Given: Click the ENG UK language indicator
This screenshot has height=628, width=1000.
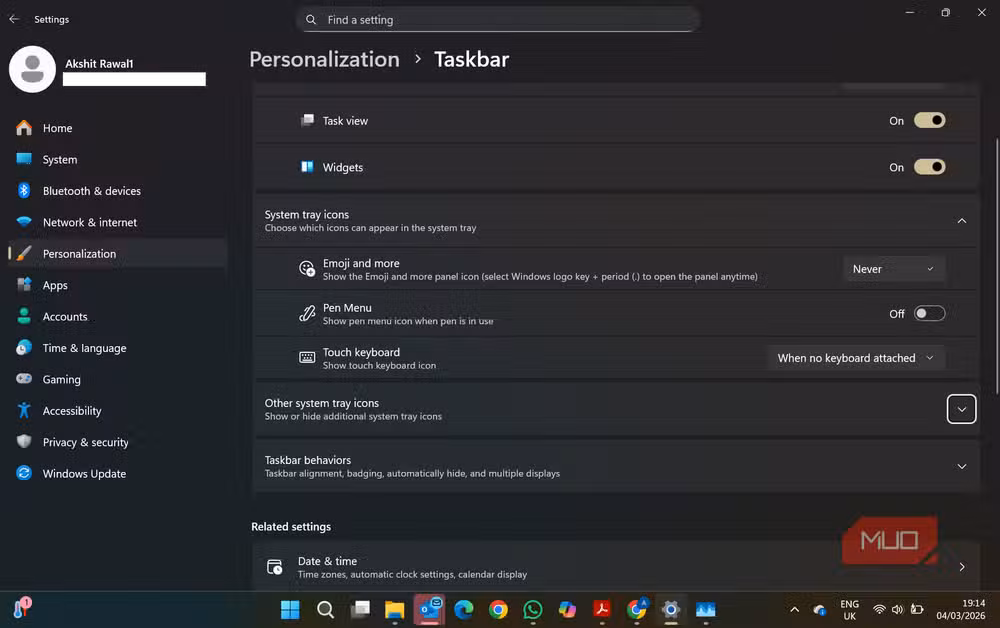Looking at the screenshot, I should click(849, 610).
